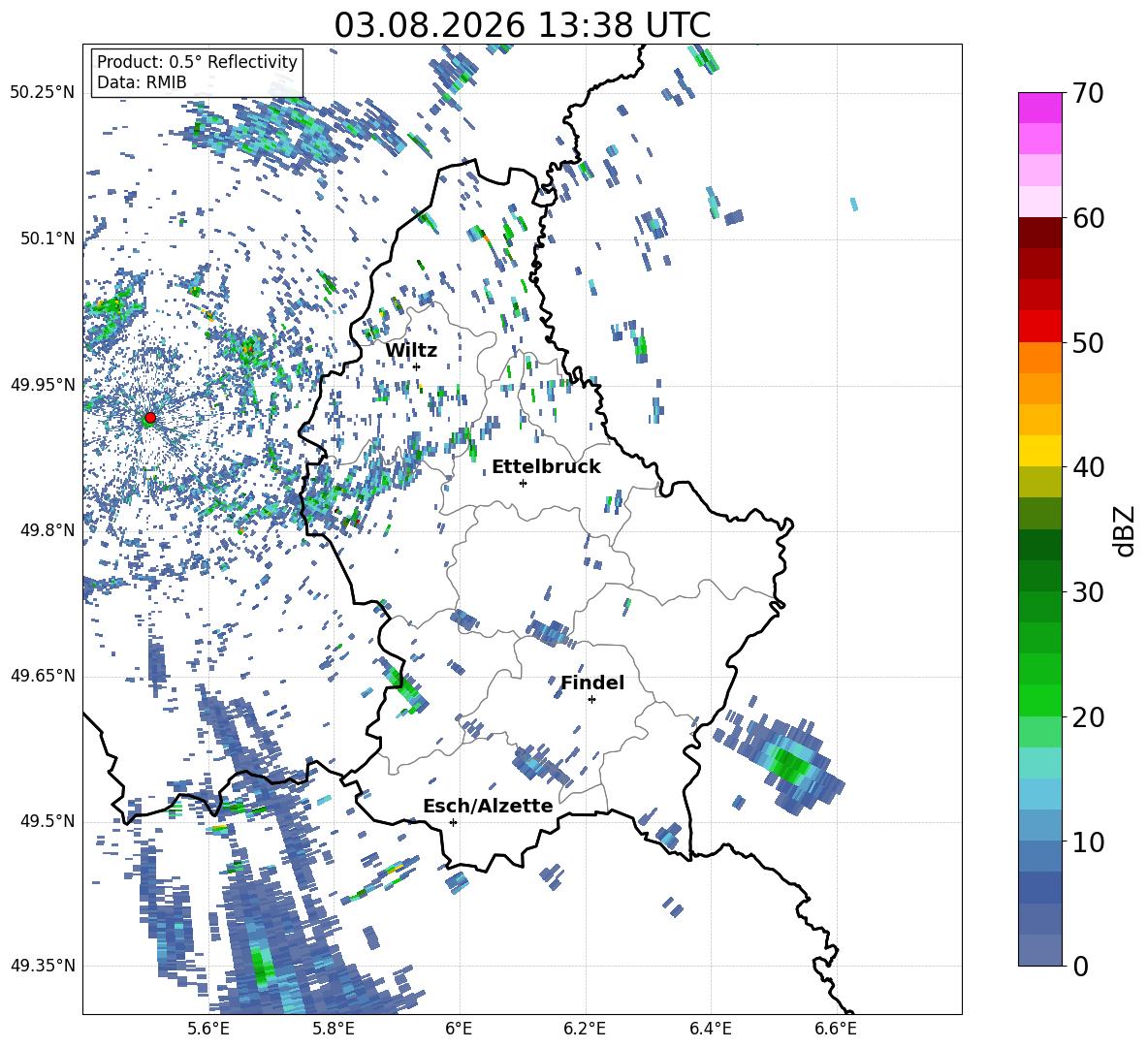1148x1048 pixels.
Task: Pick the yellow 40 dBZ colorbar segment
Action: point(1039,451)
